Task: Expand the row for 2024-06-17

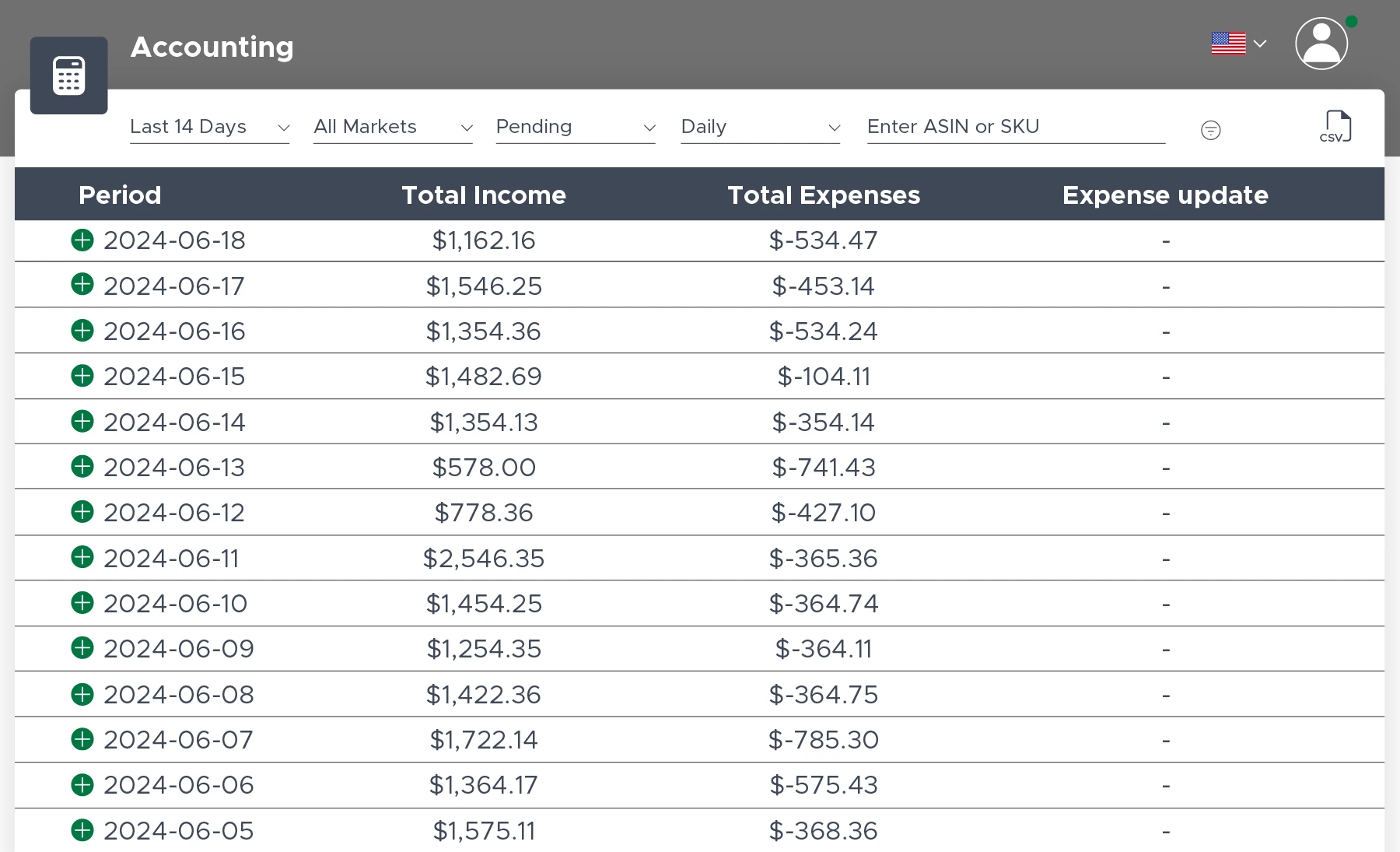Action: (82, 285)
